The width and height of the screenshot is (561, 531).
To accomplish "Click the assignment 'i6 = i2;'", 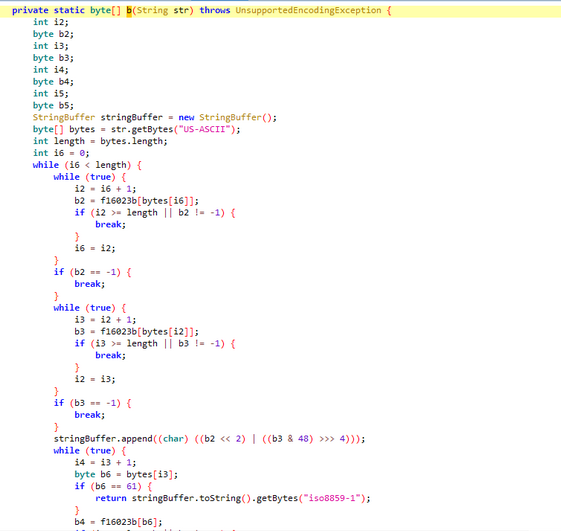I will tap(95, 248).
